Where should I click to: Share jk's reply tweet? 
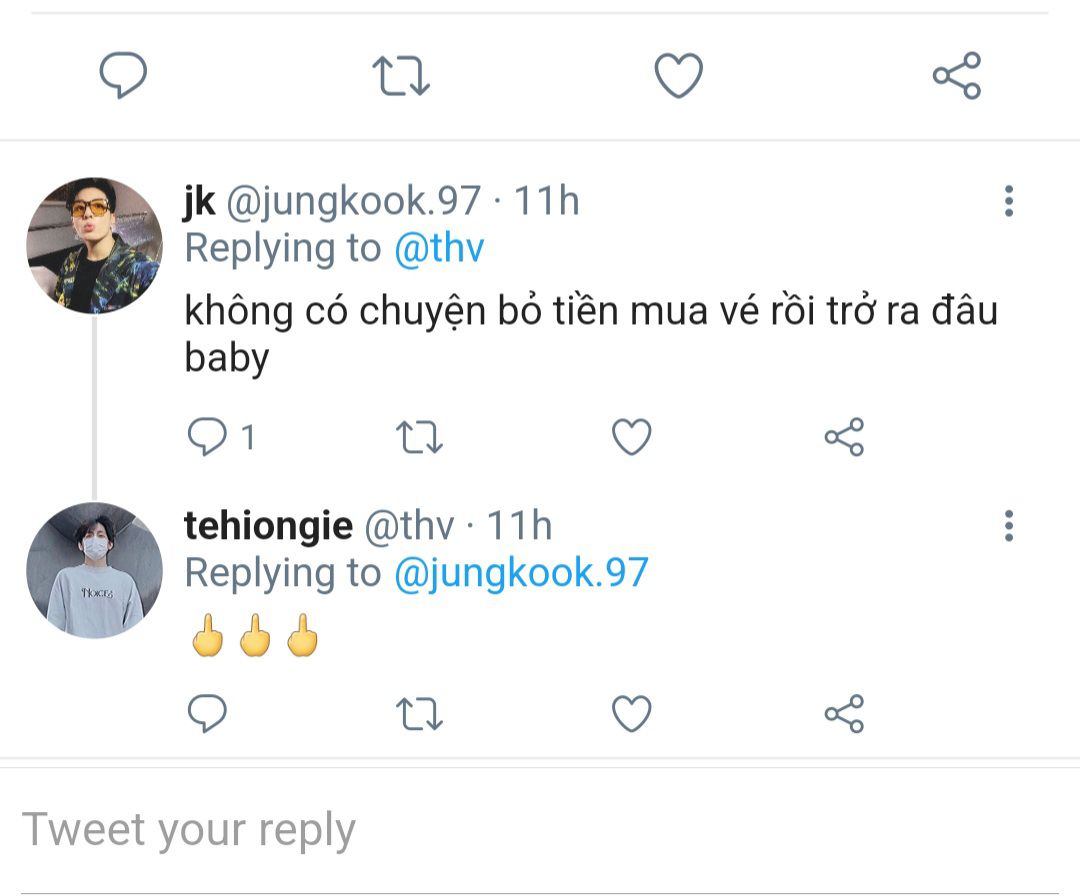[844, 437]
